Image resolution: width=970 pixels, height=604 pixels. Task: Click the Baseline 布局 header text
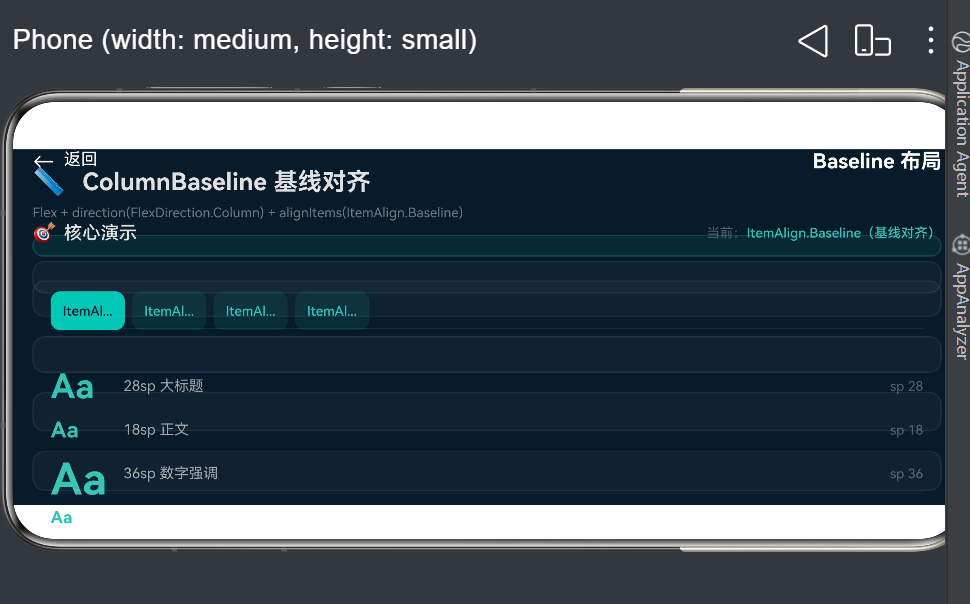tap(877, 161)
